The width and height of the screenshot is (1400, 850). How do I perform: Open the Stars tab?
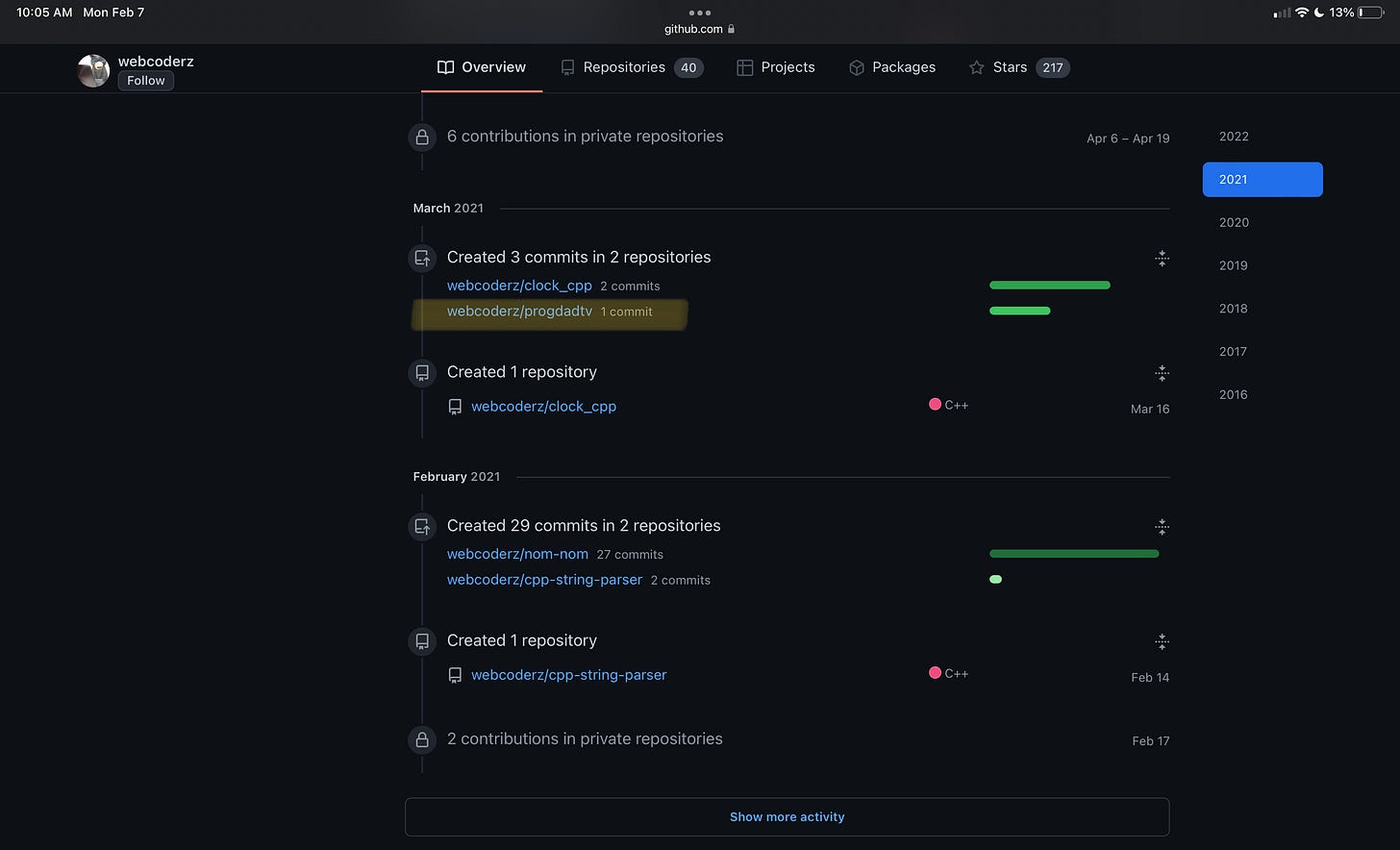coord(1019,67)
